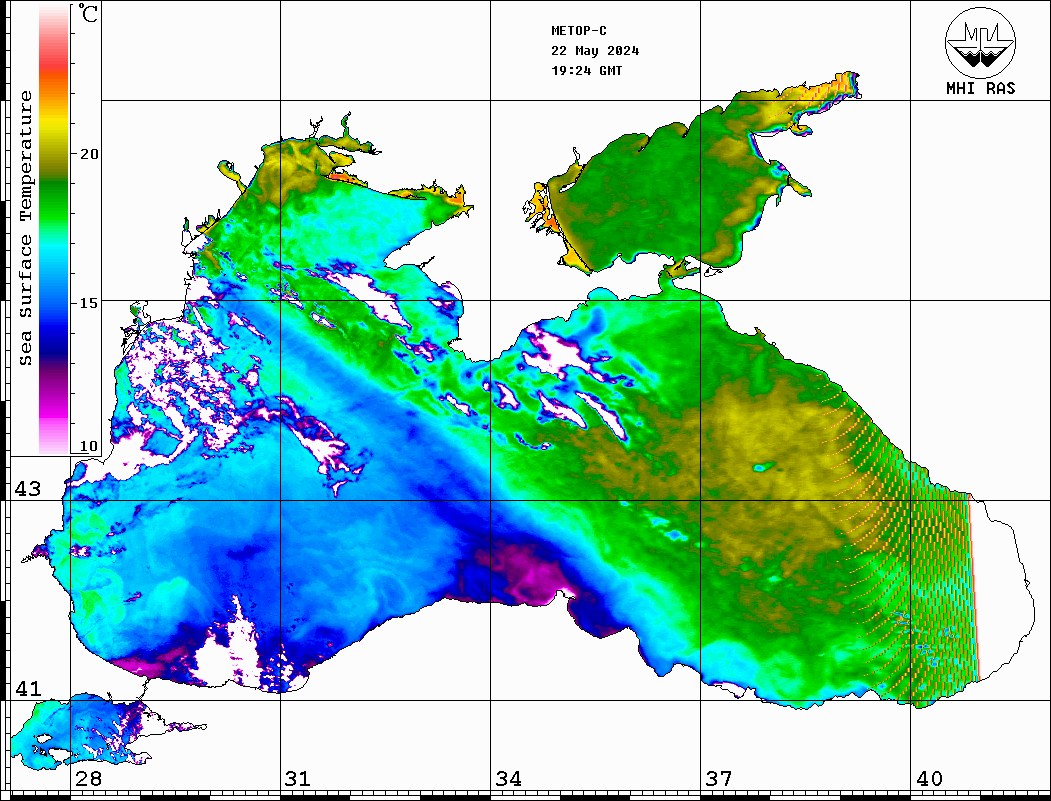Click the magenta bottom of temperature colorbar
The height and width of the screenshot is (801, 1051).
[x=54, y=409]
